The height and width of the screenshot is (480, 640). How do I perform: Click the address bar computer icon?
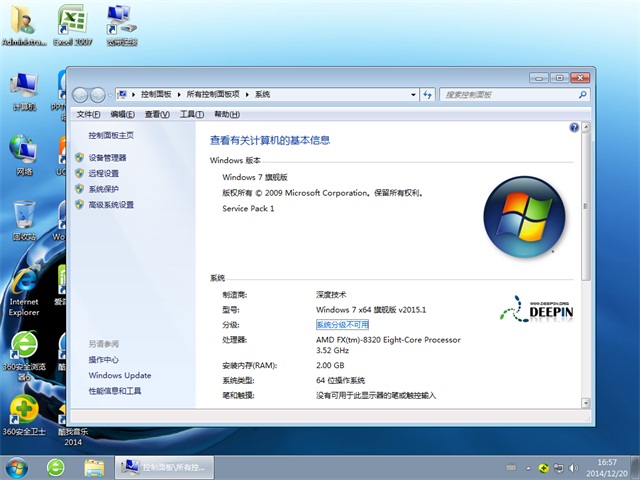pos(122,95)
